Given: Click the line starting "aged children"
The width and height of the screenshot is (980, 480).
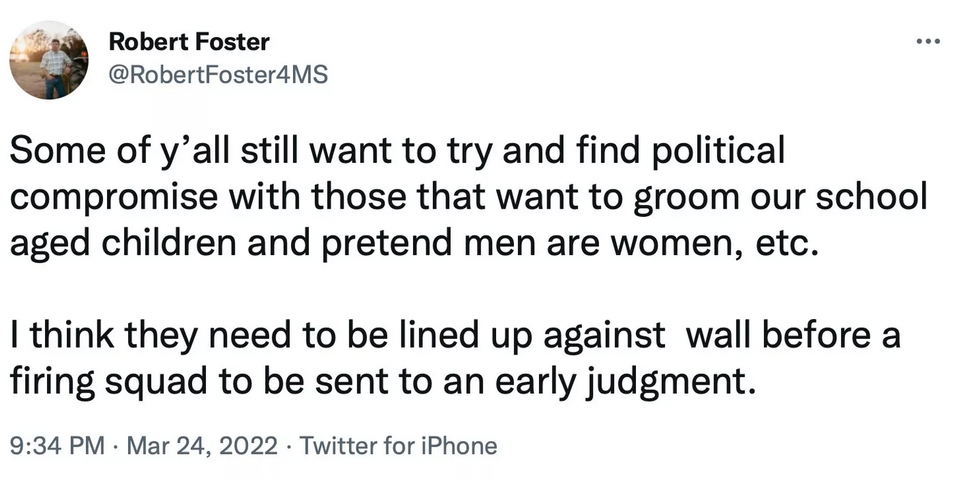Looking at the screenshot, I should point(414,243).
